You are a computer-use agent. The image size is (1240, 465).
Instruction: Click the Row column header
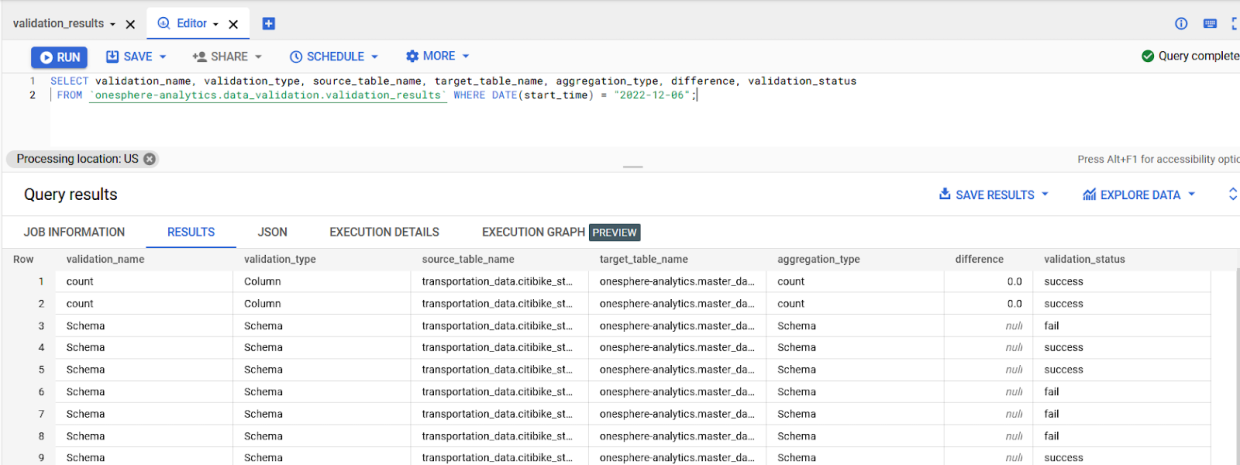tap(23, 259)
